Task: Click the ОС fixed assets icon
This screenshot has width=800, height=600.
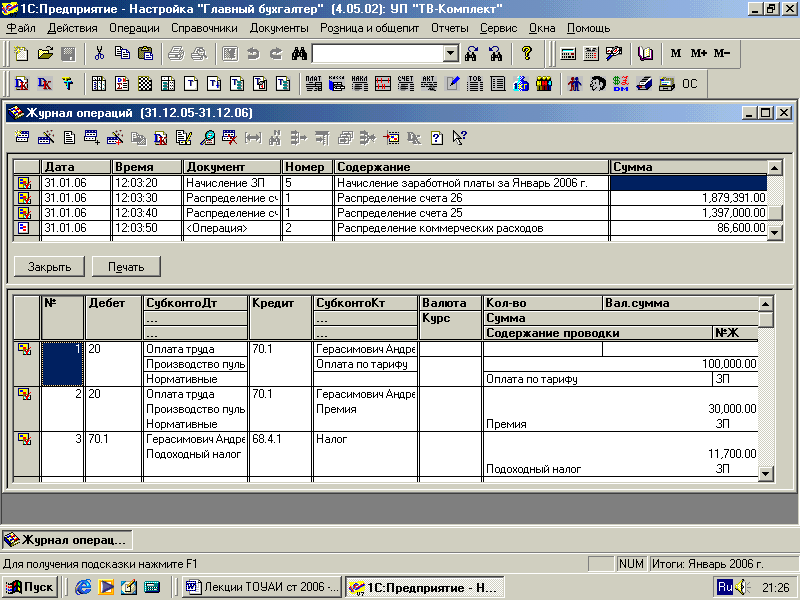Action: pos(689,84)
